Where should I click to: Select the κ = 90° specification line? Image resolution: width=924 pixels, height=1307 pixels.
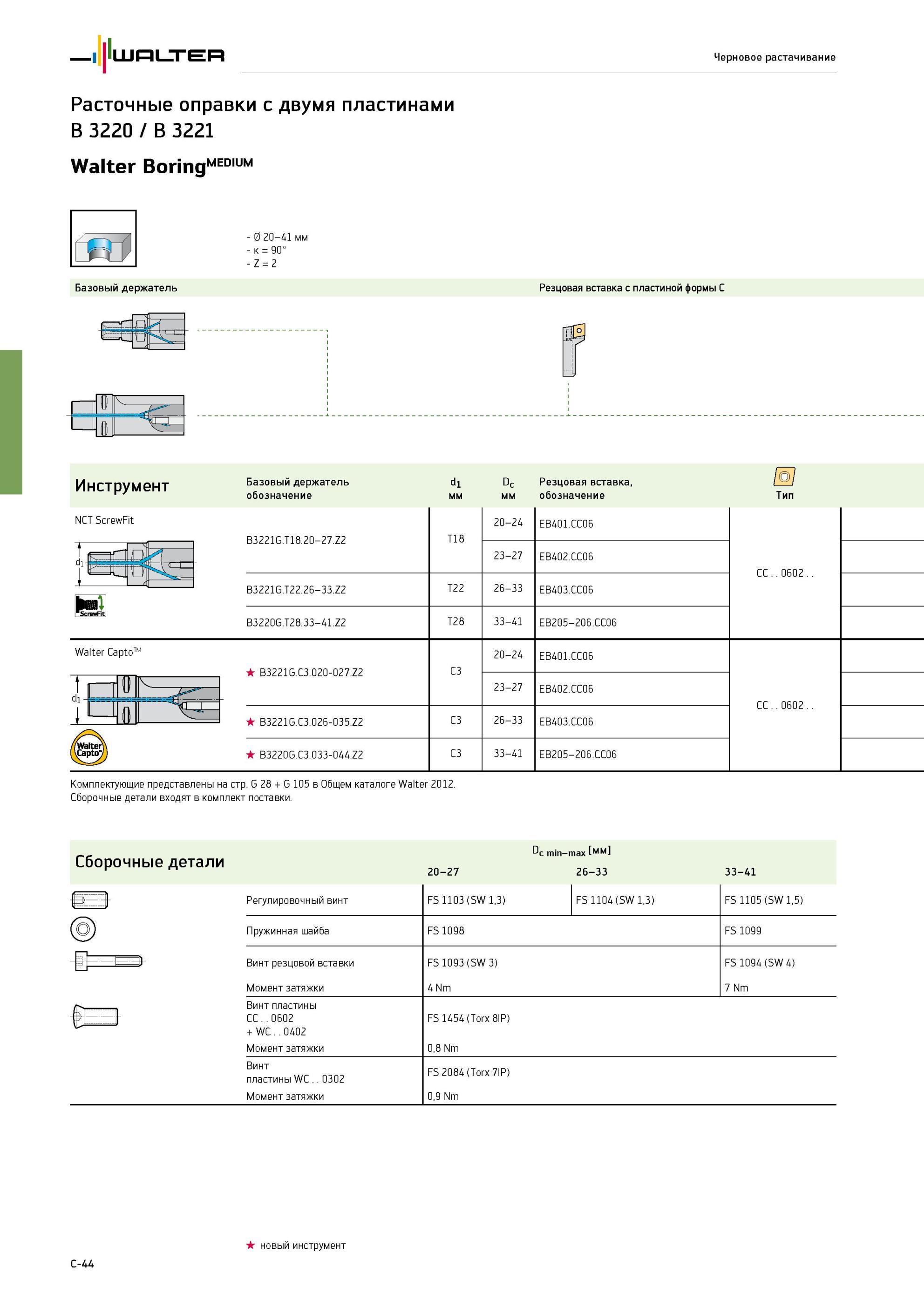pyautogui.click(x=266, y=251)
